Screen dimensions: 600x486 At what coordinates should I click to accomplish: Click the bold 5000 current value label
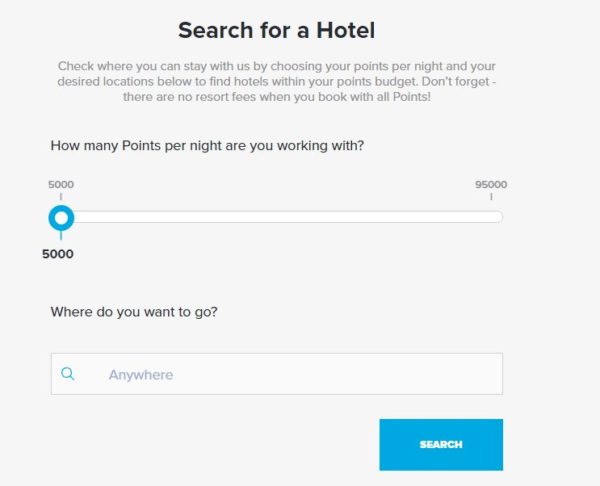(58, 254)
